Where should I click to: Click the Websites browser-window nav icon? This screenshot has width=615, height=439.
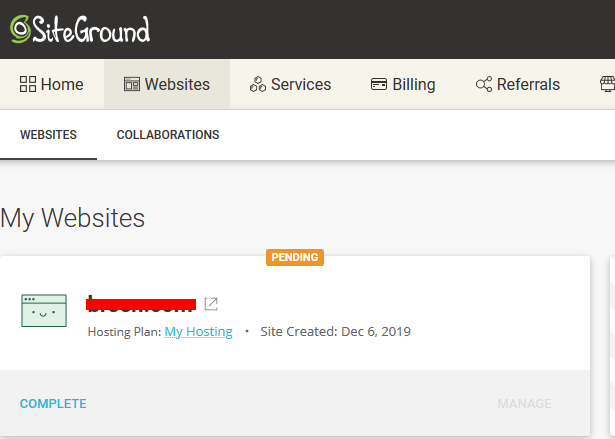pos(132,85)
